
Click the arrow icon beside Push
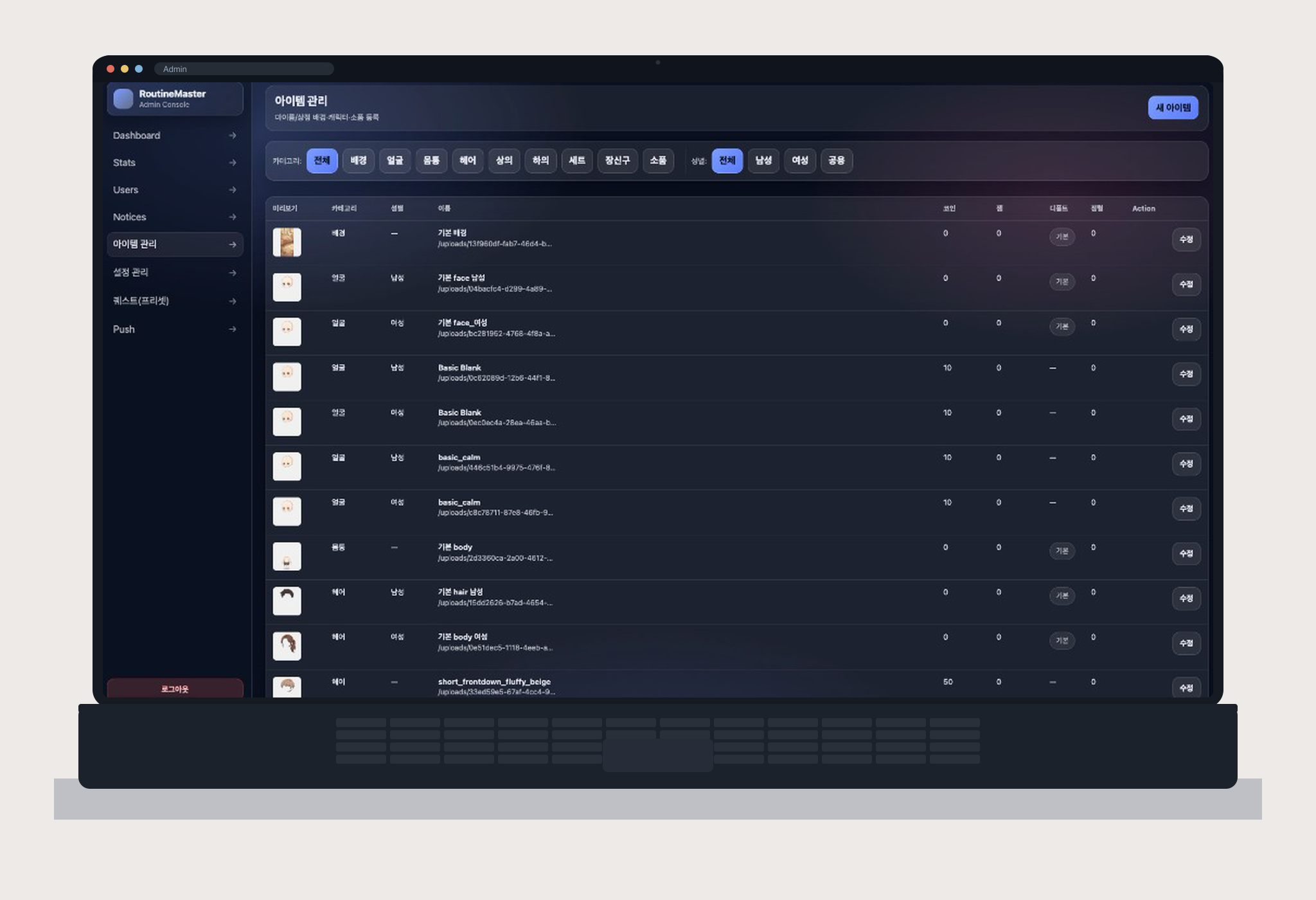233,329
